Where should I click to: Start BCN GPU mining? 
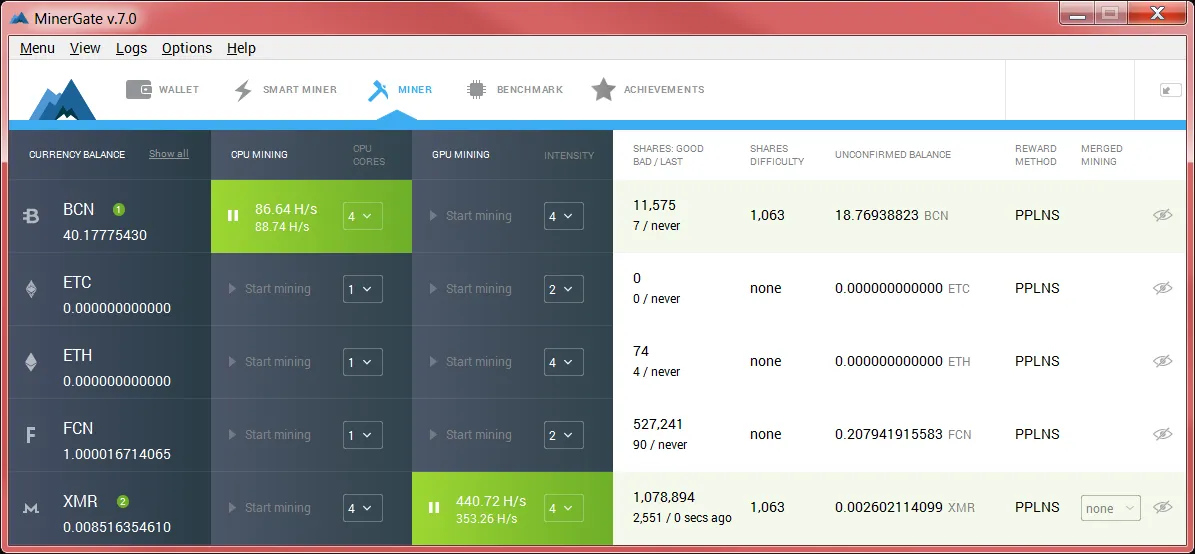[x=470, y=216]
